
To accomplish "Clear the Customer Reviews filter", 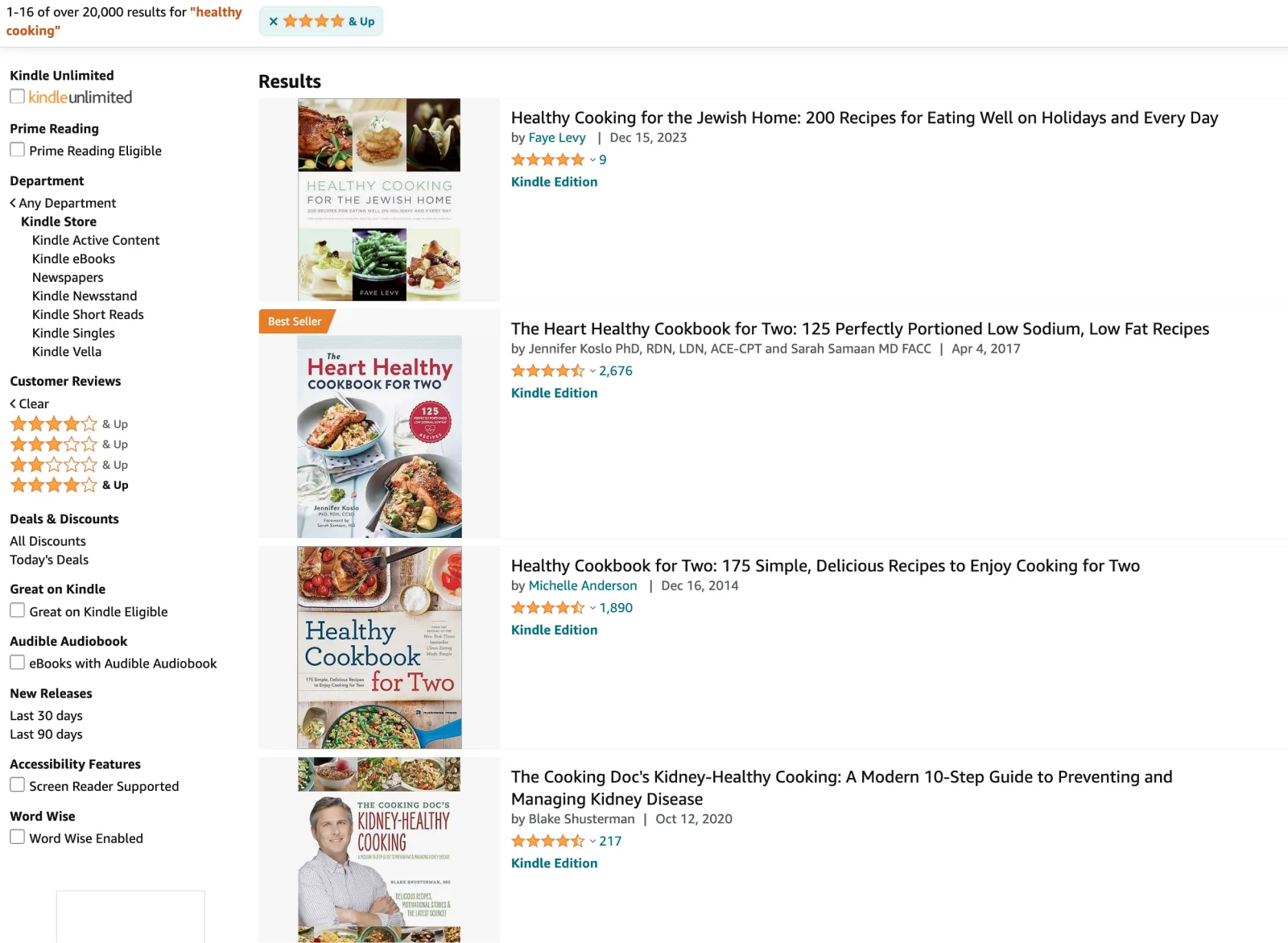I will [x=29, y=403].
